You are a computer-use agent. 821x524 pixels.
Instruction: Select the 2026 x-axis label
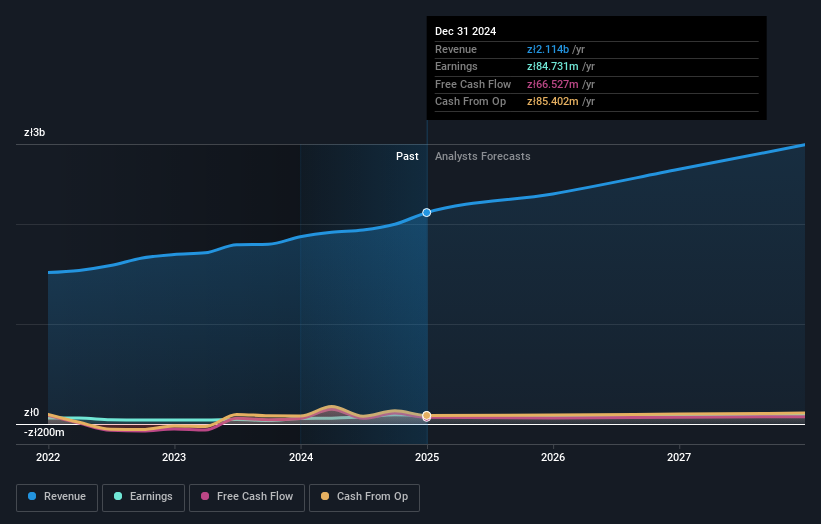pyautogui.click(x=553, y=457)
